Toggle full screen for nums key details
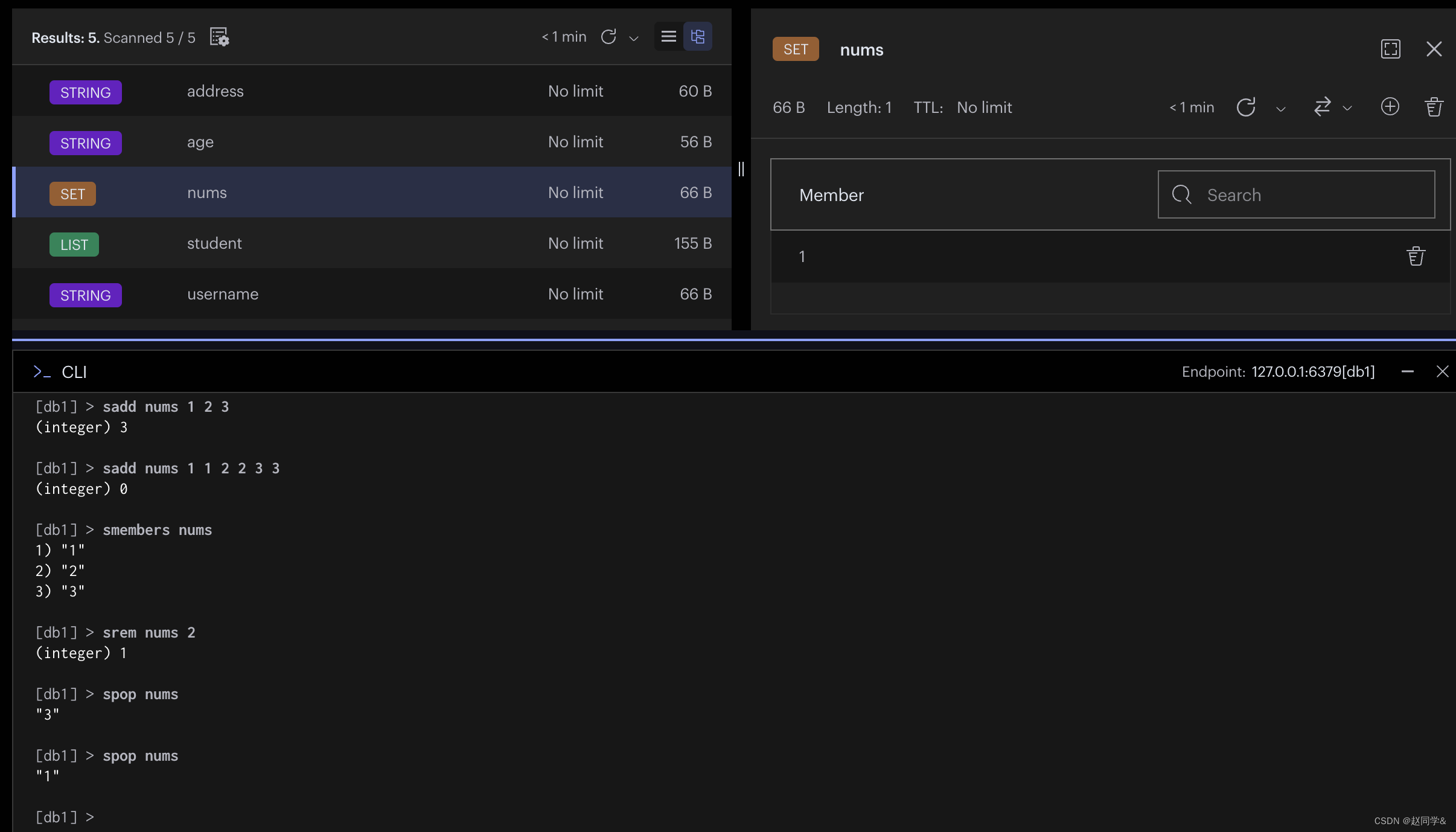This screenshot has height=832, width=1456. click(x=1390, y=49)
